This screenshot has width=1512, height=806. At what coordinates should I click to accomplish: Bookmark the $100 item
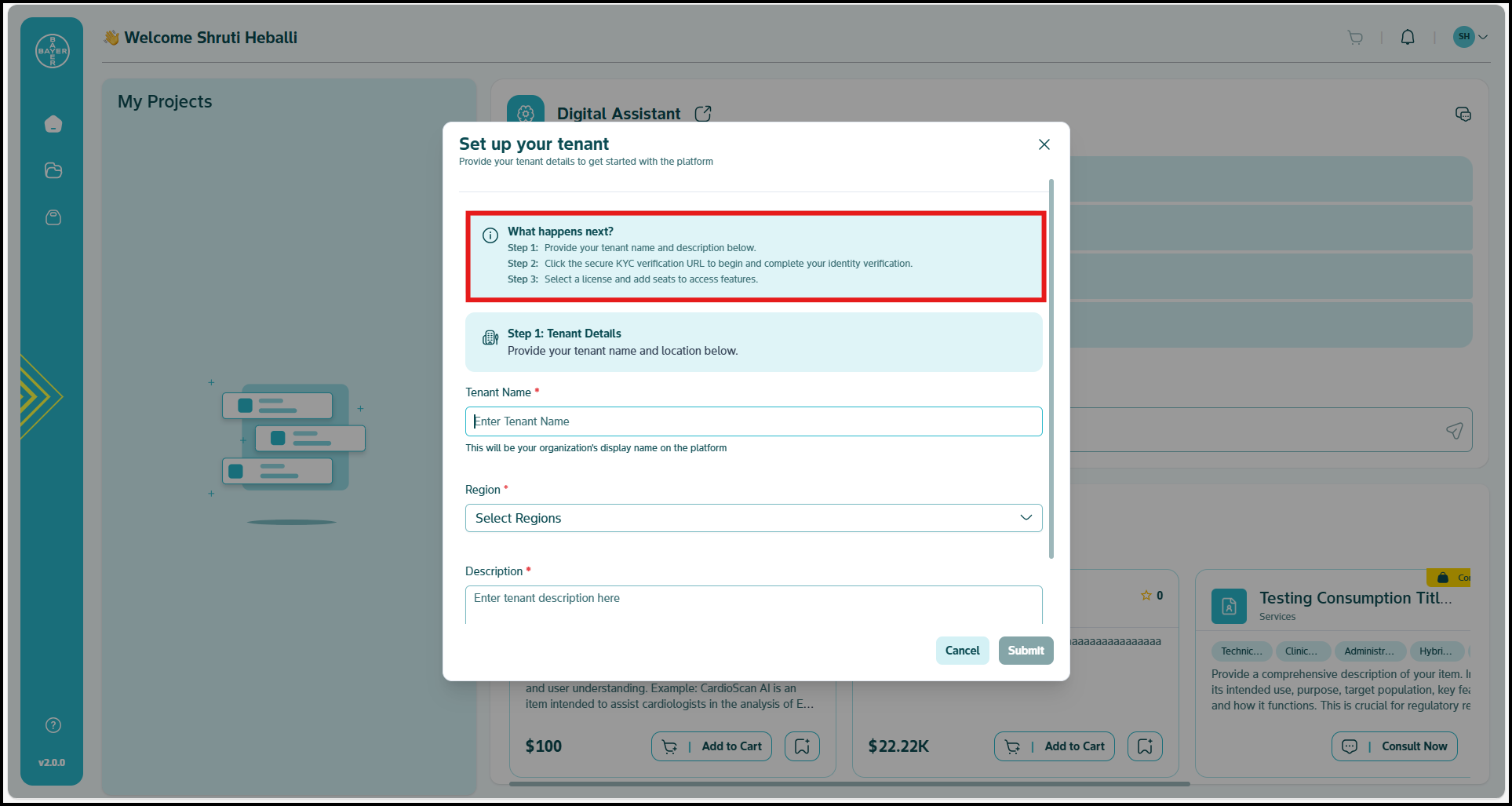point(802,746)
